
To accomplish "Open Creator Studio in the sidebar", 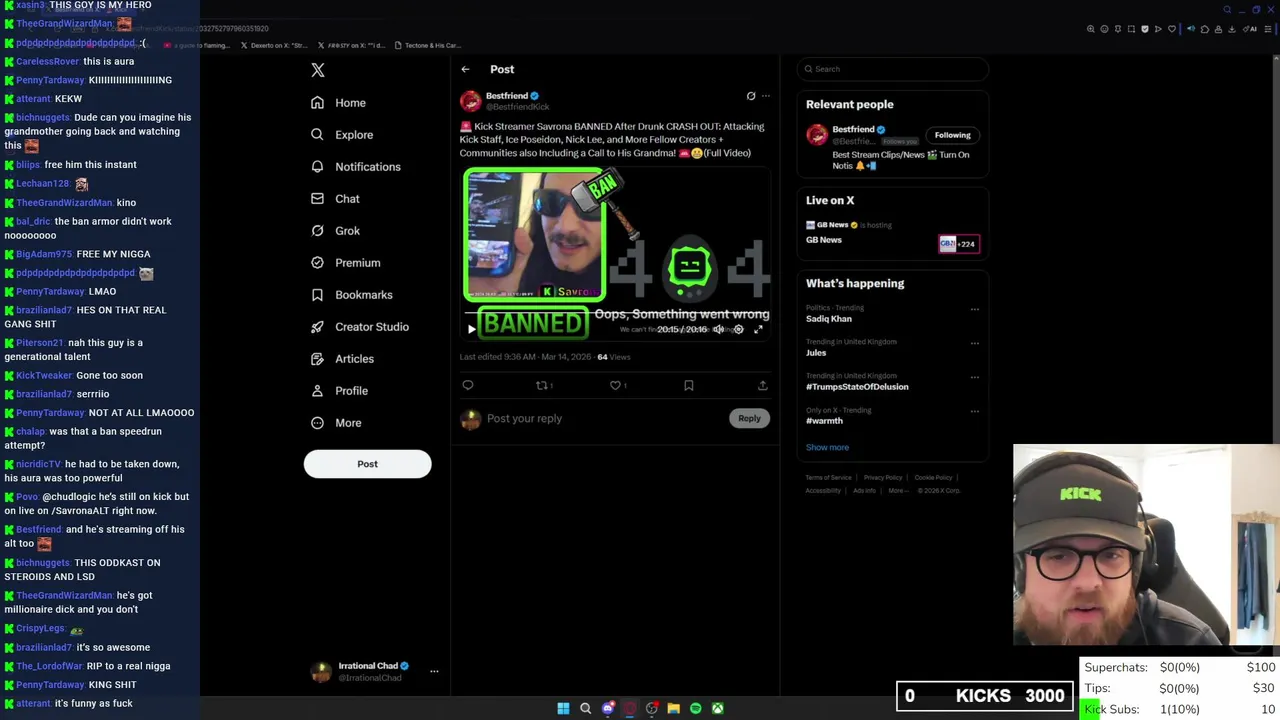I will (359, 327).
